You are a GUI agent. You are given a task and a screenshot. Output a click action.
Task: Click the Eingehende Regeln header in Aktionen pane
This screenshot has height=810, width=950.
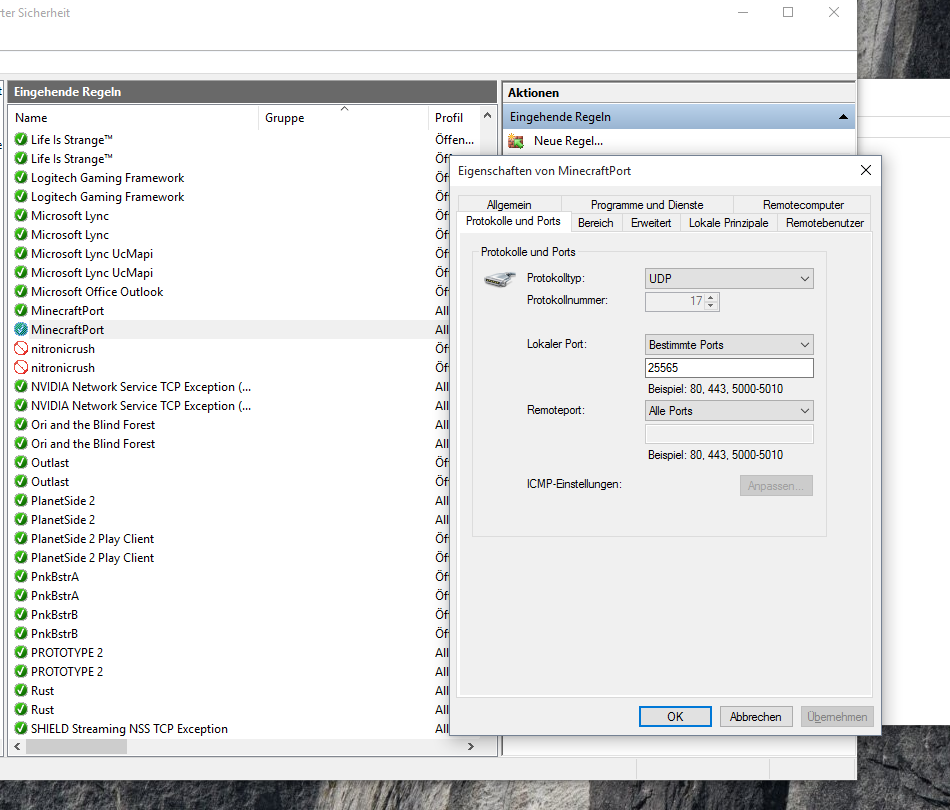(x=679, y=117)
